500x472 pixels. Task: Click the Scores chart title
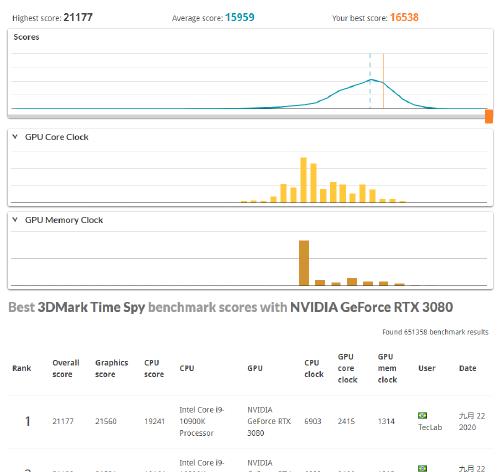26,37
